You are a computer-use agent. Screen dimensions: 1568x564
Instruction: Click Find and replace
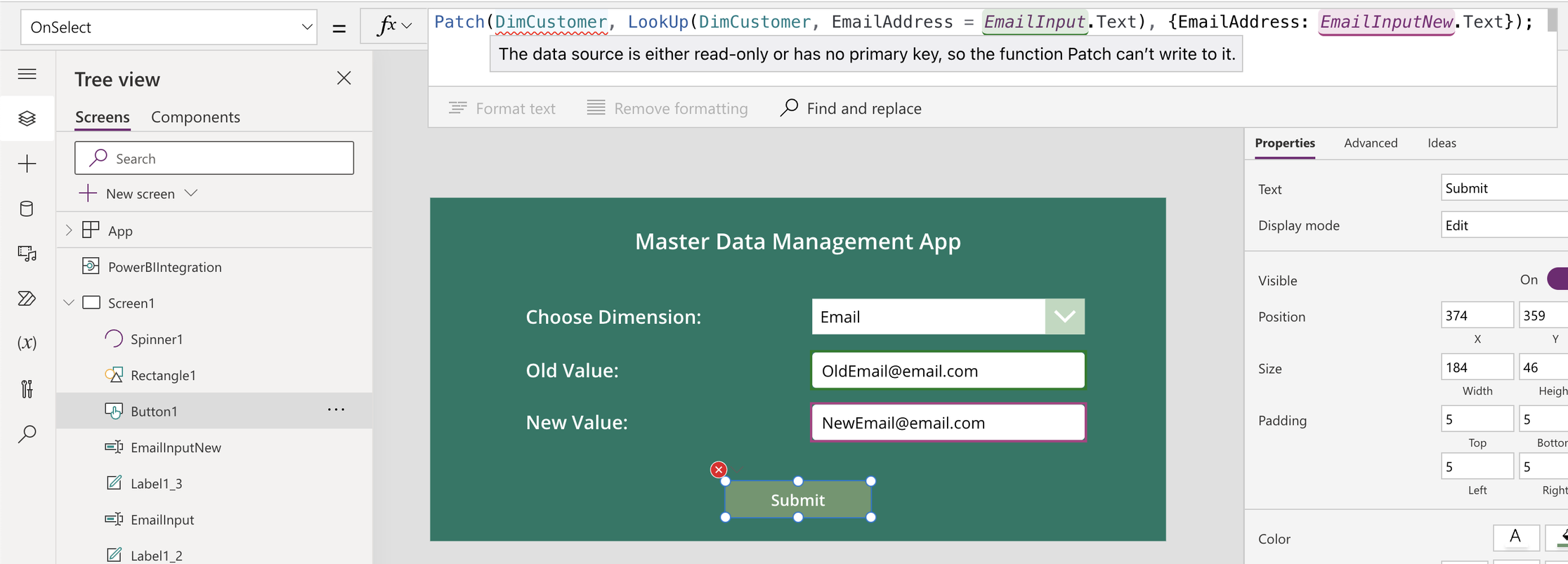[x=851, y=108]
